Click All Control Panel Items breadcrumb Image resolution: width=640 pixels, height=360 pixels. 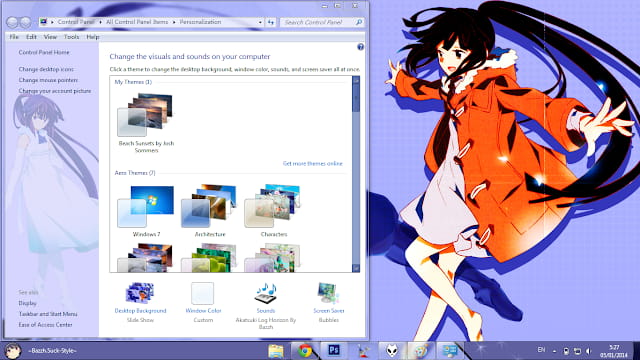coord(137,22)
